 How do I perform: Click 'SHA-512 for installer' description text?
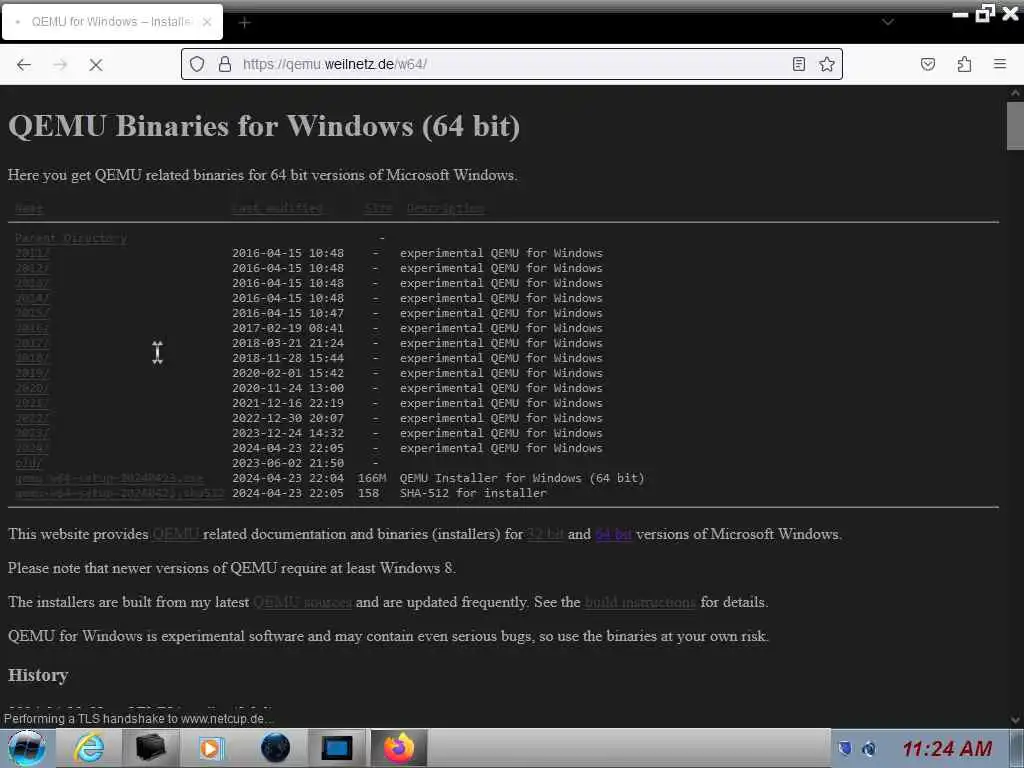click(473, 494)
